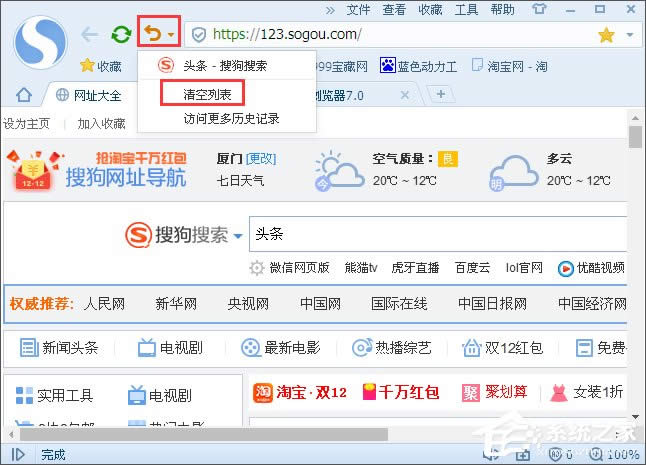646x465 pixels.
Task: Click the 更改 link next to 厦门
Action: click(x=261, y=159)
